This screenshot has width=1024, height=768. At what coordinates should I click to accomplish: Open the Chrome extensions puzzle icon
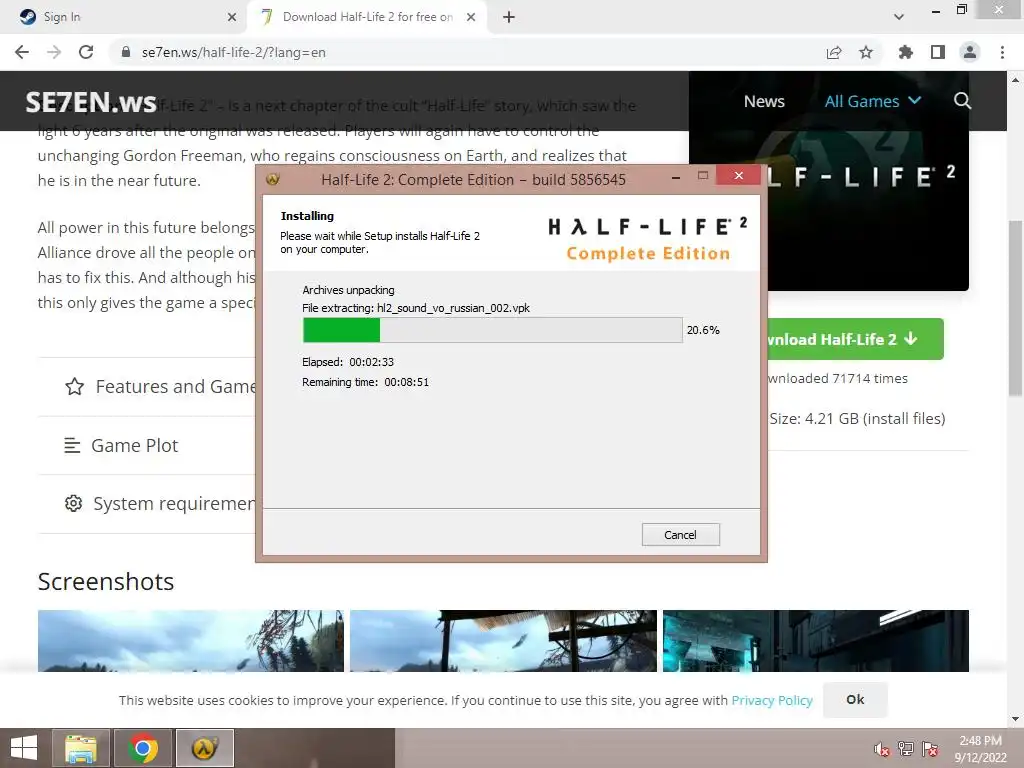coord(905,52)
